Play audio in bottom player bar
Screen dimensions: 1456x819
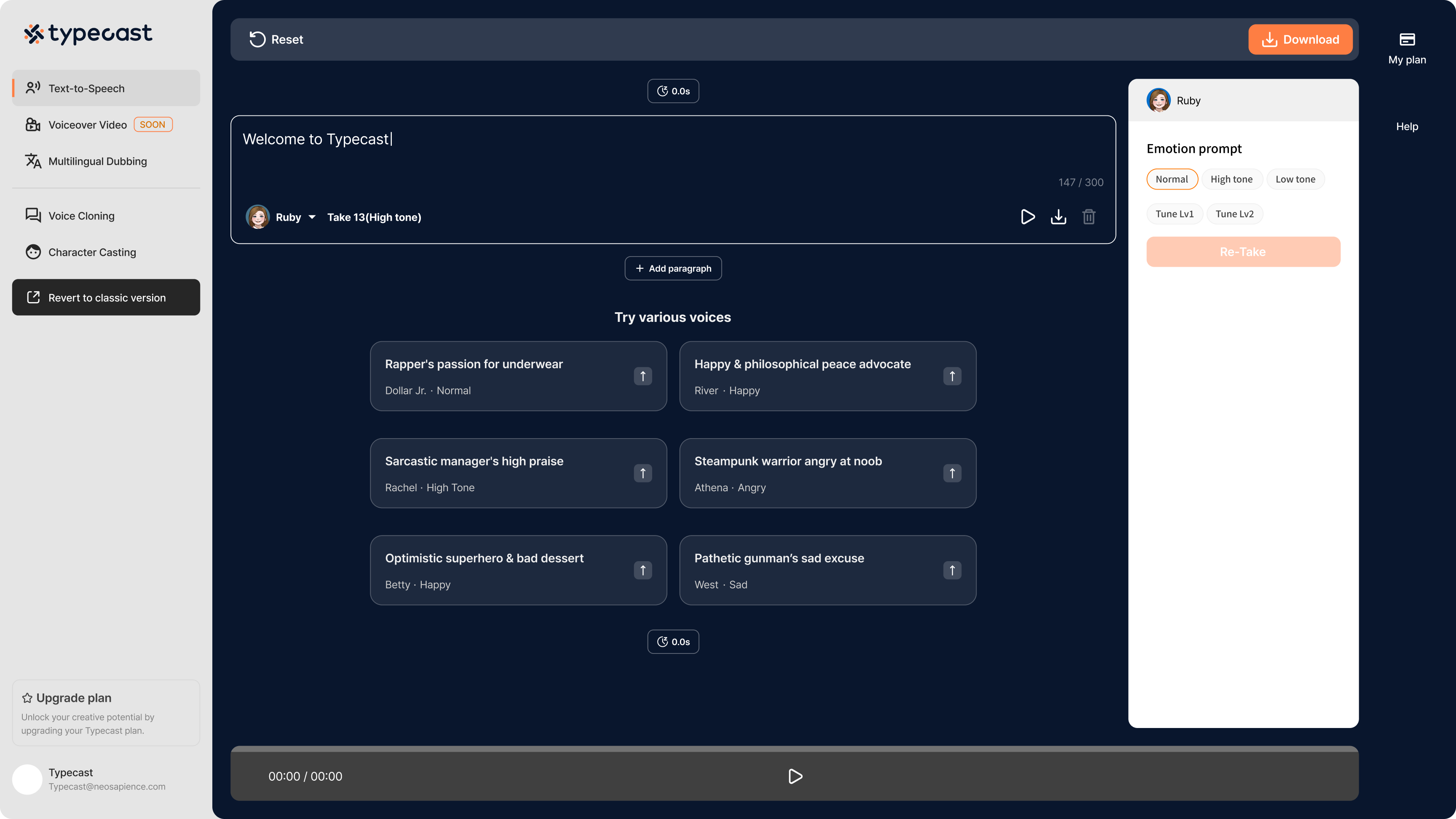[x=795, y=776]
